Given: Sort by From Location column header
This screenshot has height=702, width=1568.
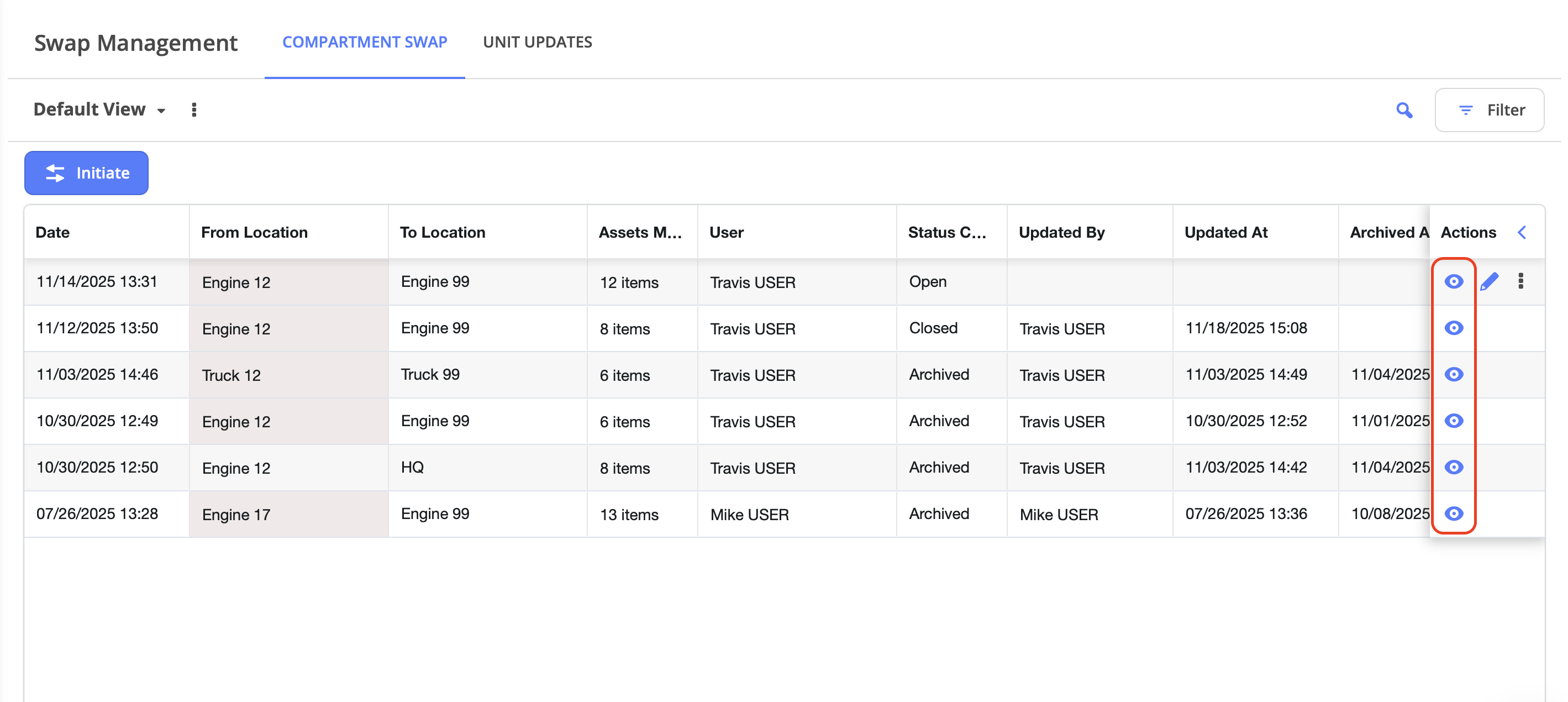Looking at the screenshot, I should coord(255,233).
